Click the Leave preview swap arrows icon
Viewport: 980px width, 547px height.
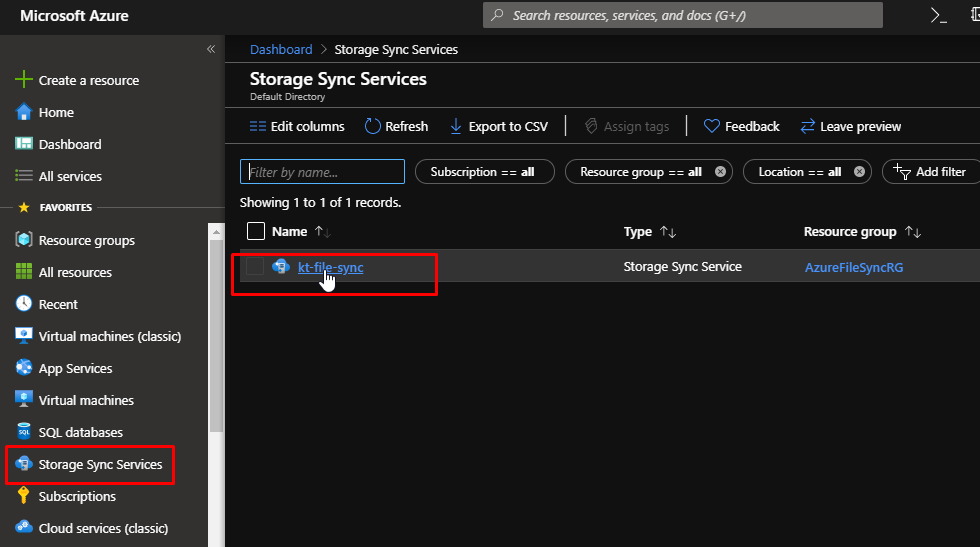coord(808,126)
